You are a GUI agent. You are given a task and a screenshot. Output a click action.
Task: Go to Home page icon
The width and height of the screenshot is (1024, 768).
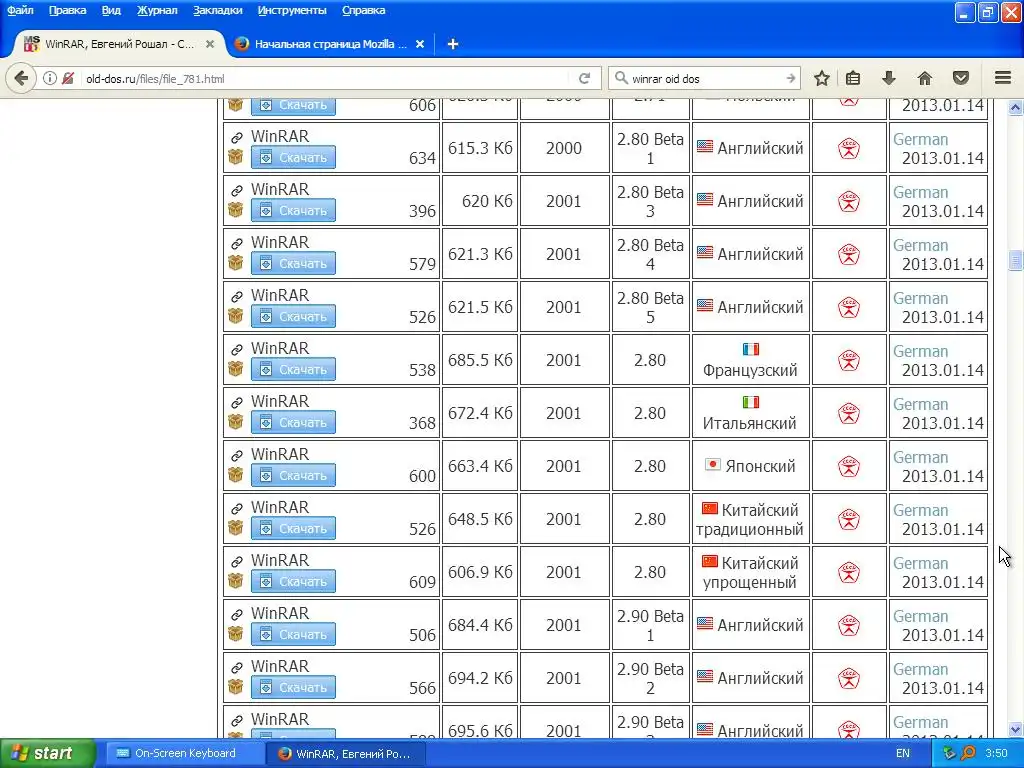coord(925,78)
